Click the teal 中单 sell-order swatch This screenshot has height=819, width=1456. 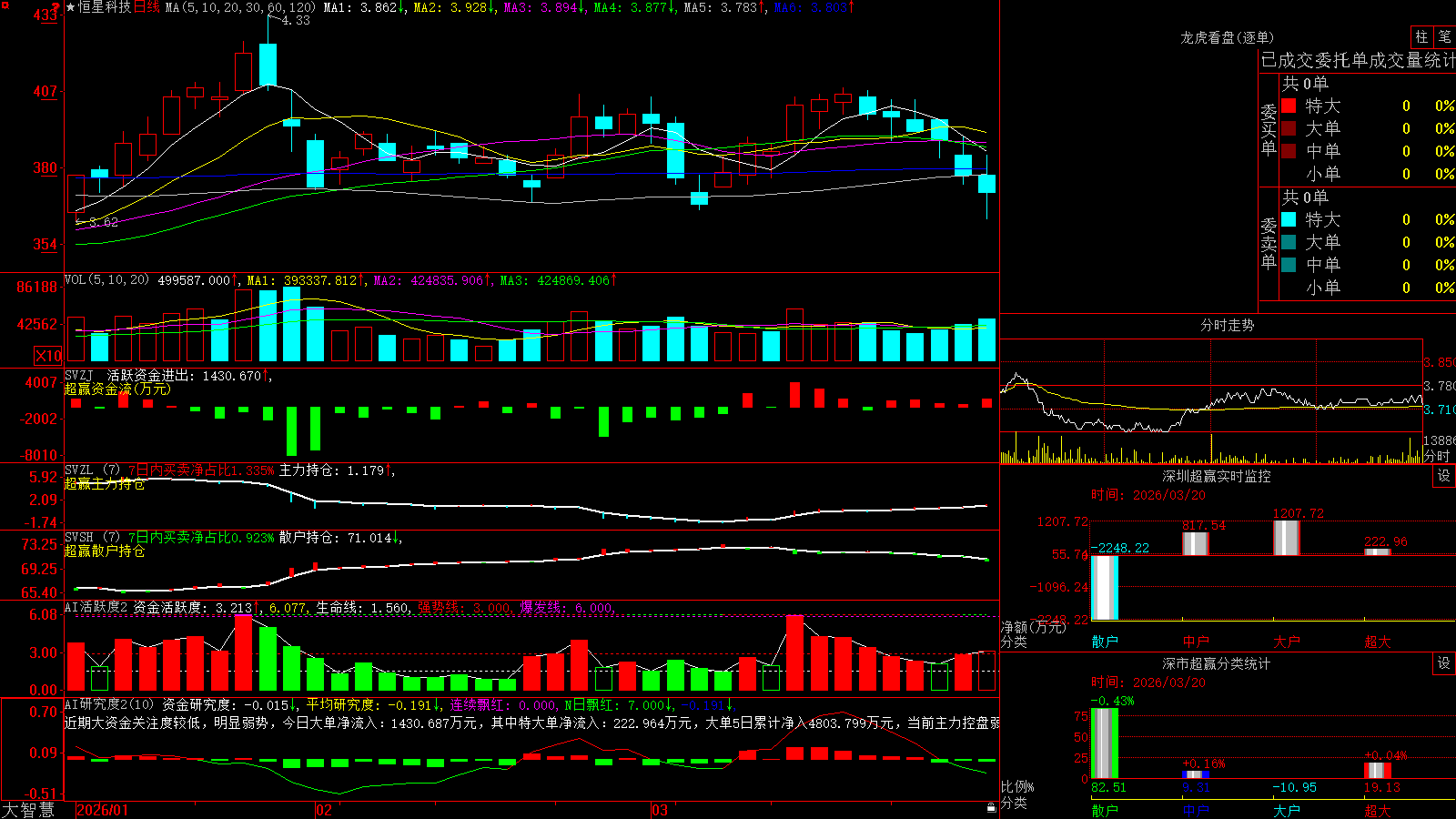click(1289, 265)
